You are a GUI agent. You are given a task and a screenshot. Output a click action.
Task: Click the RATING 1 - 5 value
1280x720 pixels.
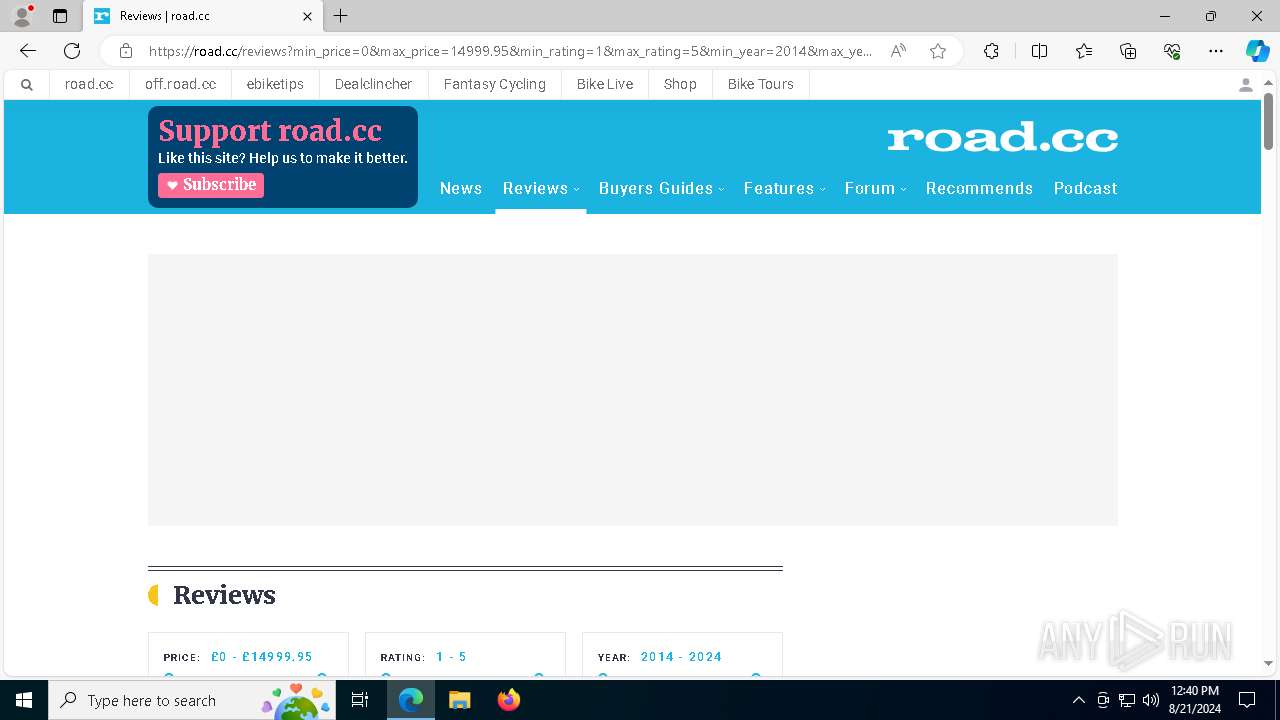point(451,657)
